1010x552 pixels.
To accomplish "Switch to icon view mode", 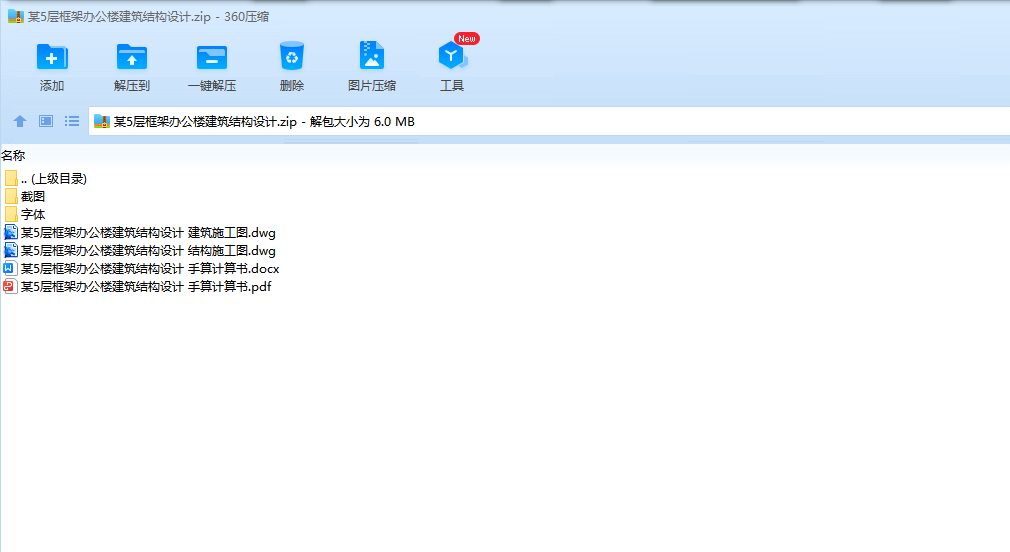I will tap(46, 121).
